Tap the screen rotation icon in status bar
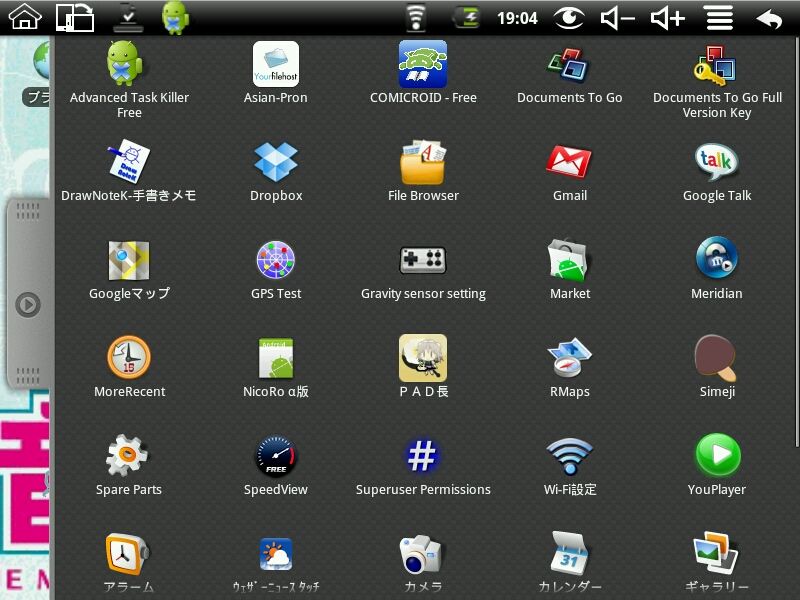 point(74,17)
